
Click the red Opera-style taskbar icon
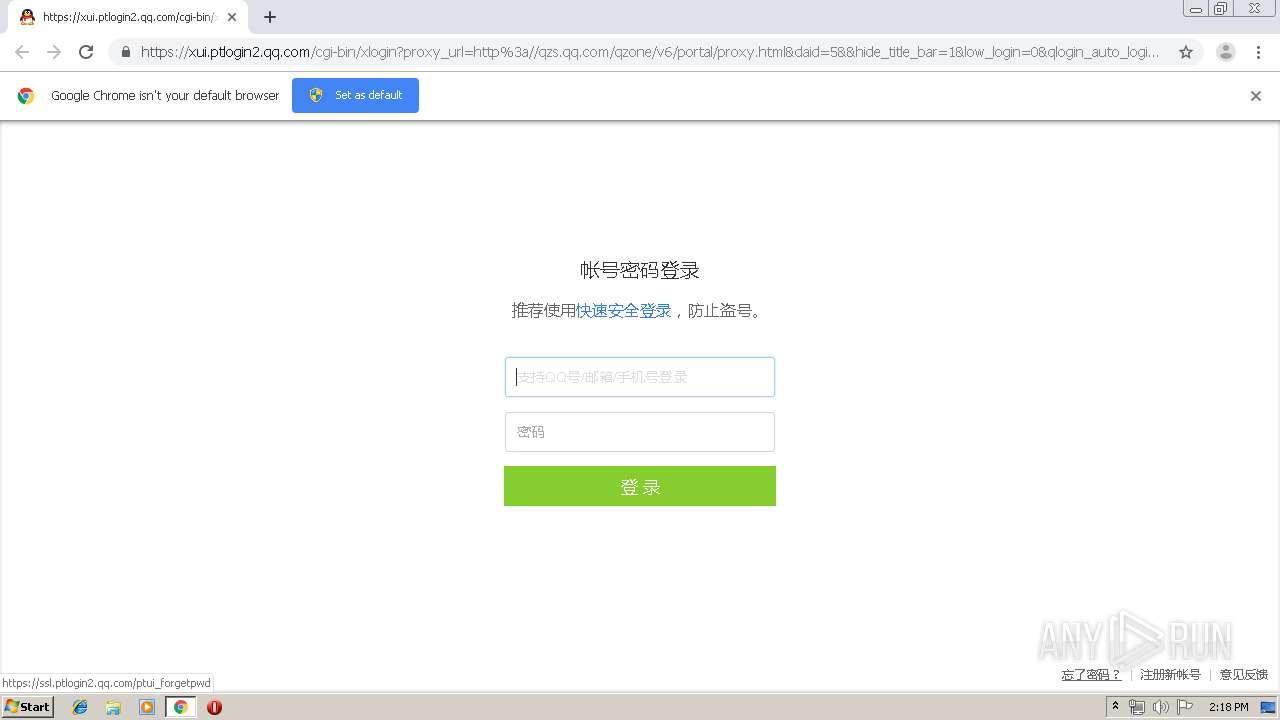click(214, 707)
